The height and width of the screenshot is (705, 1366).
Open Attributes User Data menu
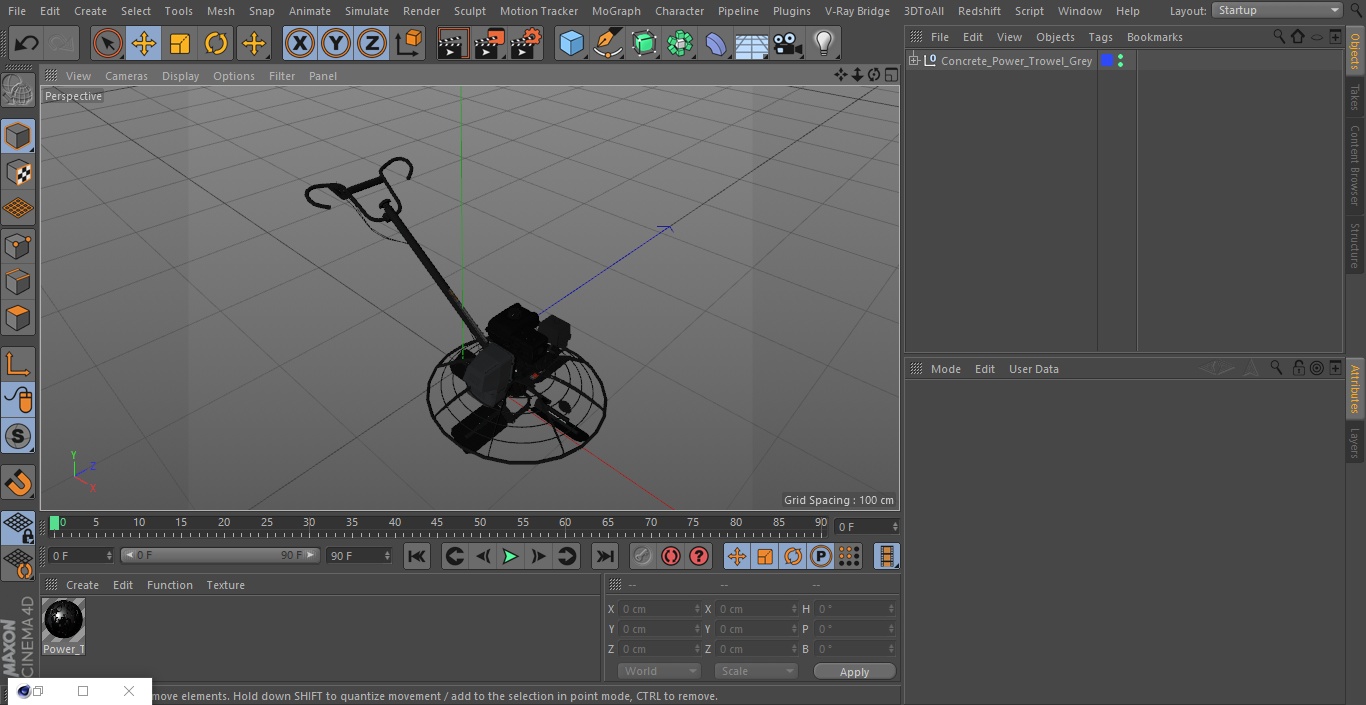point(1033,369)
